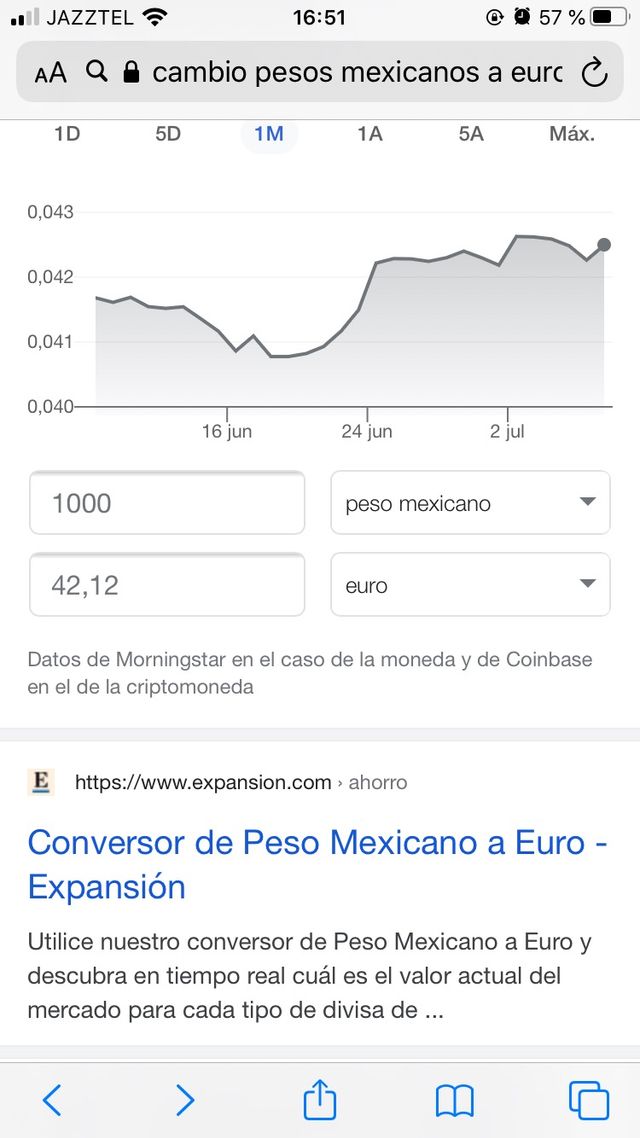Open the Safari share sheet
Image resolution: width=640 pixels, height=1138 pixels.
[318, 1100]
